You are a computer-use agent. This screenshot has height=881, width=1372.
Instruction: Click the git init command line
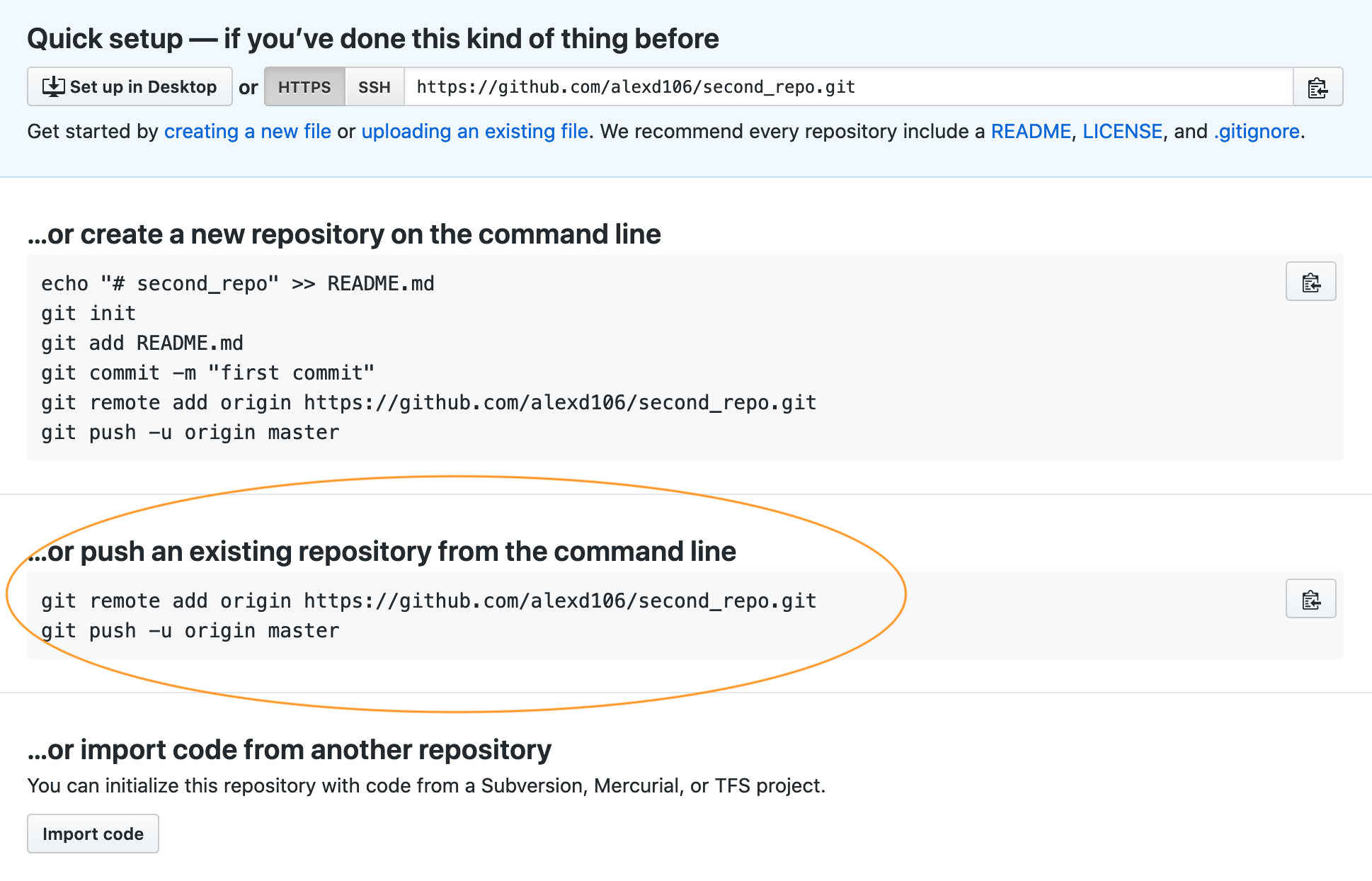tap(88, 313)
